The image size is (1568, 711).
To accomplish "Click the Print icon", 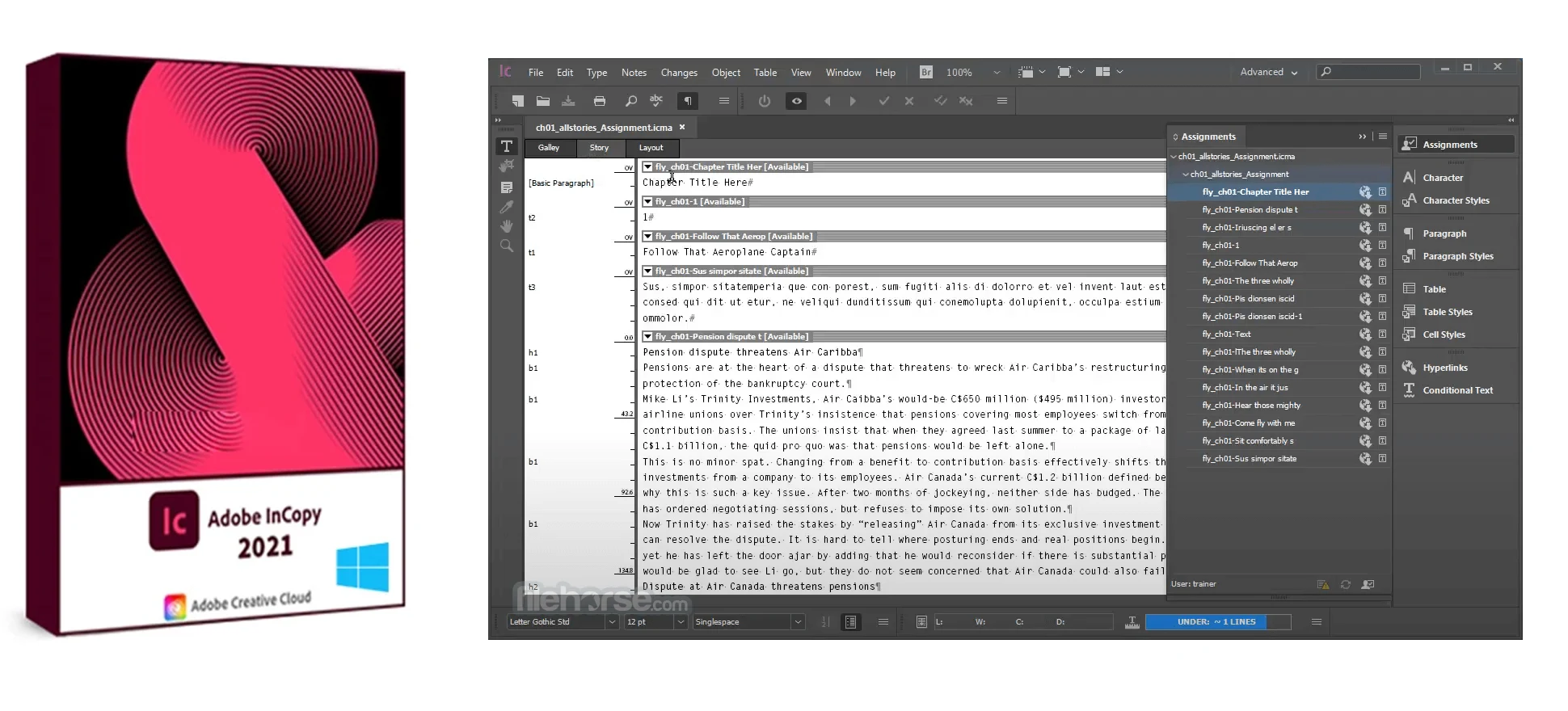I will [599, 101].
